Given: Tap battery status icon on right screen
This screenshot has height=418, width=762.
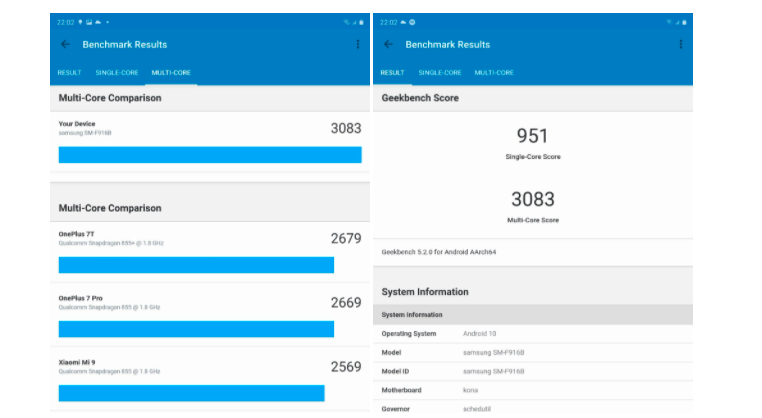Looking at the screenshot, I should (686, 22).
